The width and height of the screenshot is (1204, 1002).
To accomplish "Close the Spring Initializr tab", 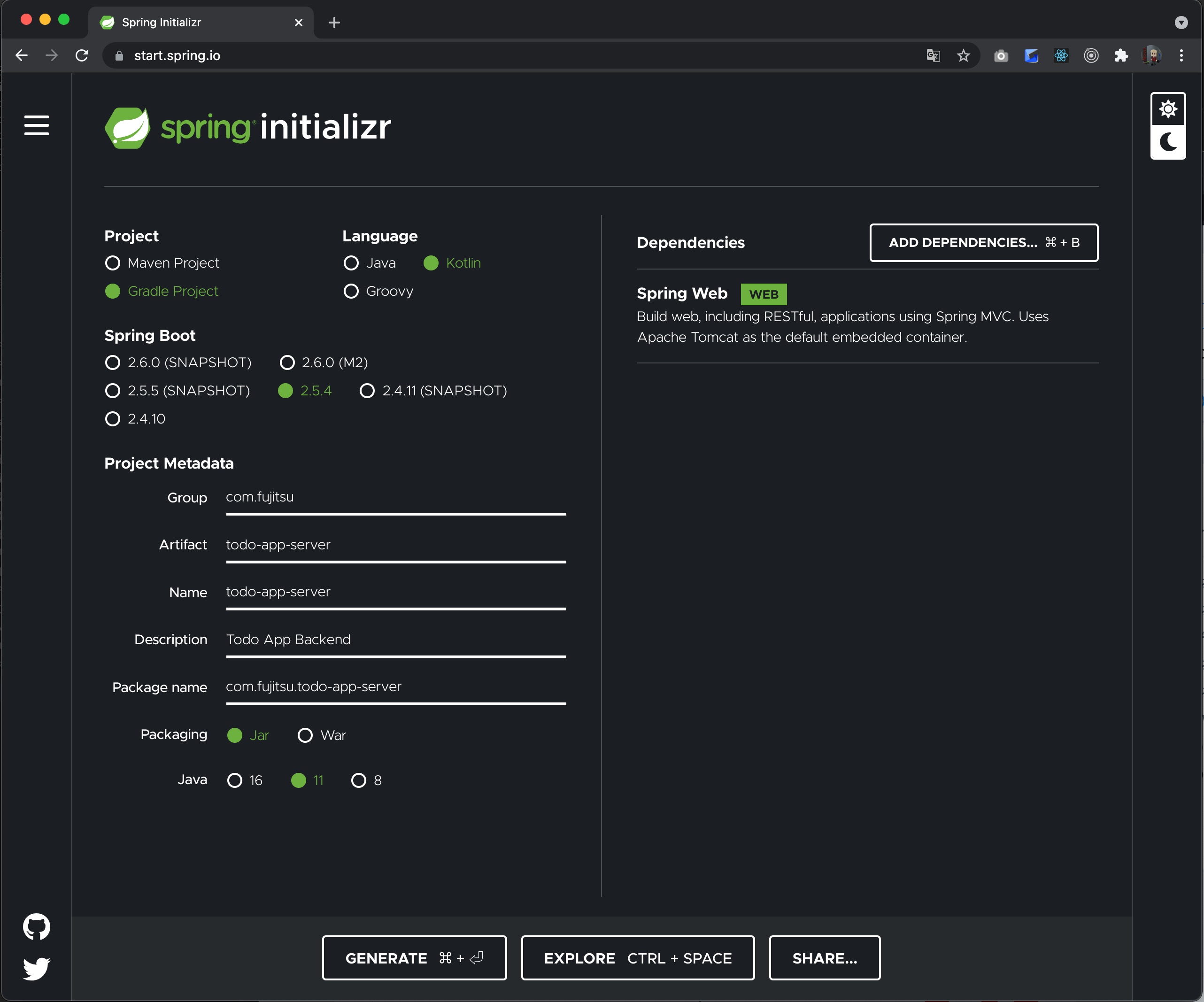I will (298, 23).
